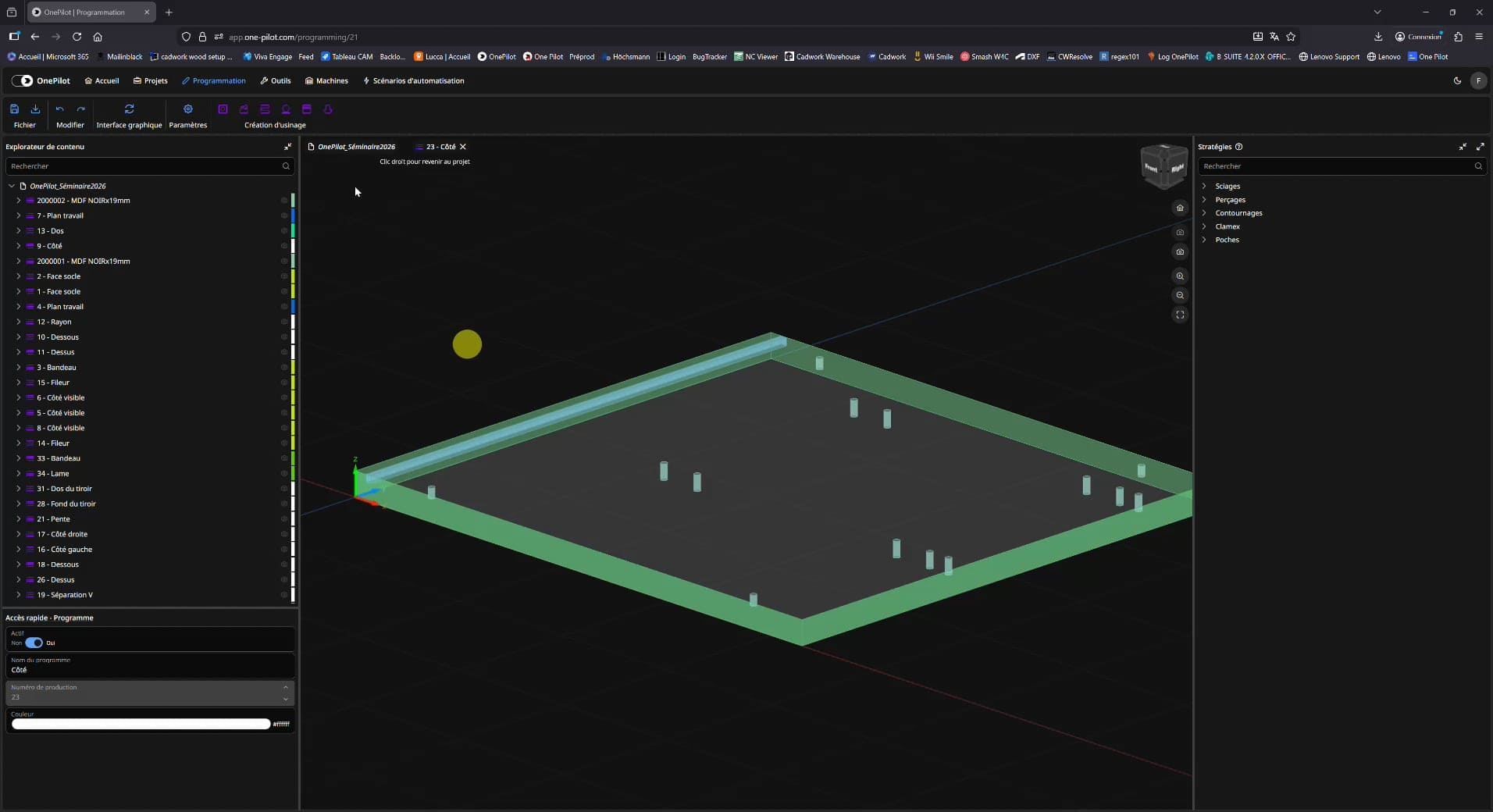This screenshot has width=1493, height=812.
Task: Open the Paramètres gear icon
Action: [187, 109]
